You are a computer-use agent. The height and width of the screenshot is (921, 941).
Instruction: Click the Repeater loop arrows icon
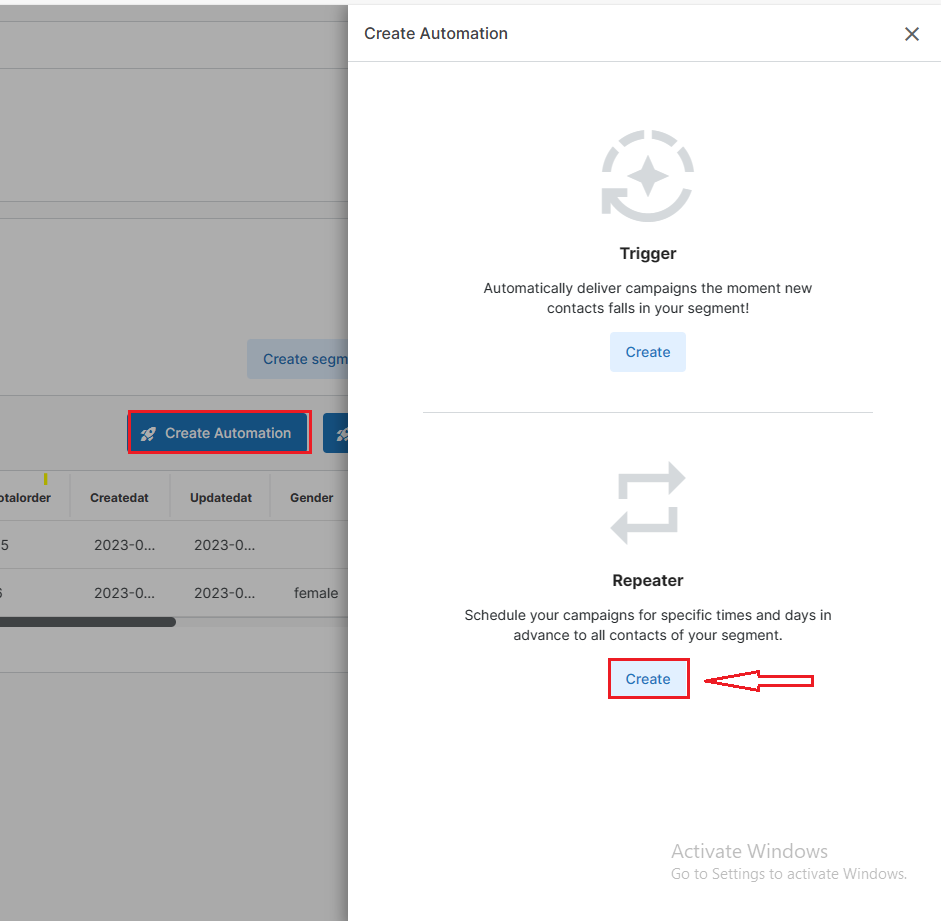[x=647, y=503]
